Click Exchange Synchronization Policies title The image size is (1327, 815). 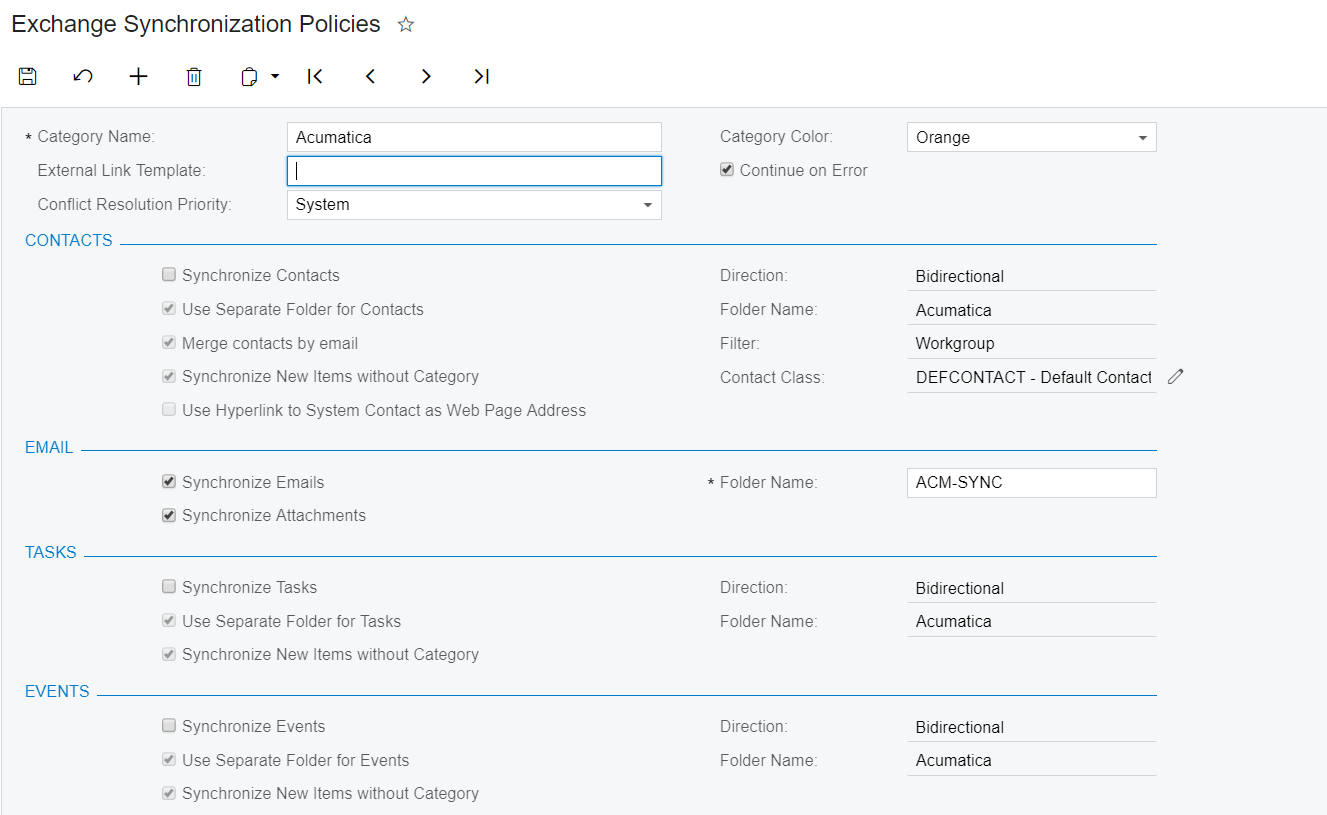[196, 24]
